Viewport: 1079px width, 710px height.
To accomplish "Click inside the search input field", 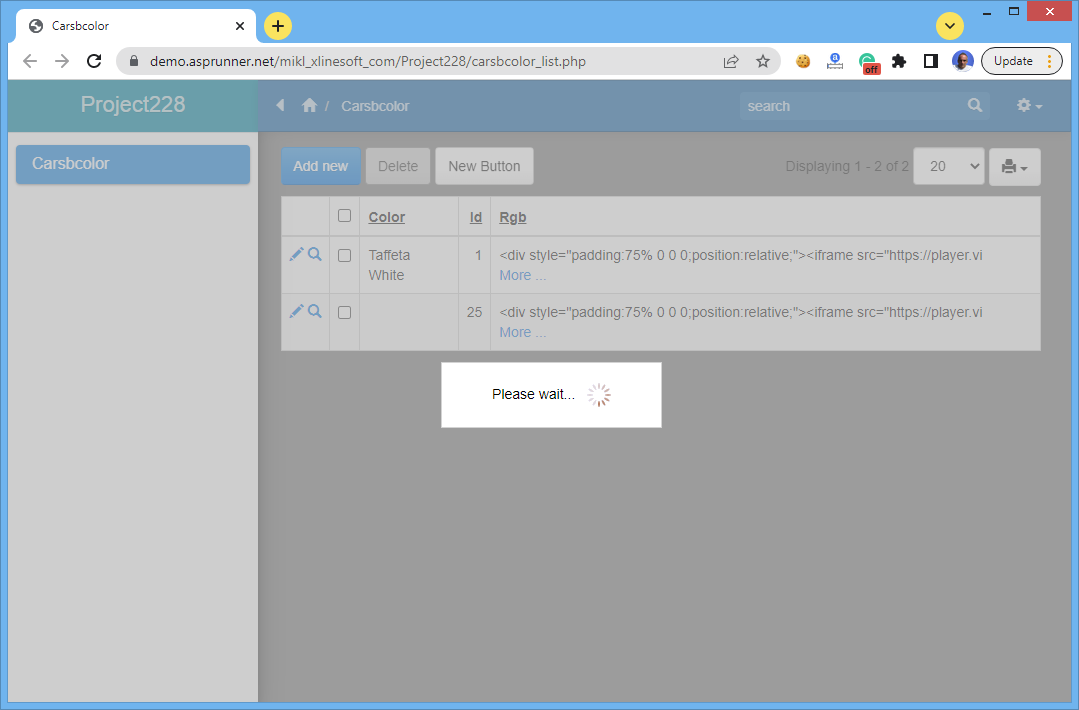I will click(x=850, y=106).
